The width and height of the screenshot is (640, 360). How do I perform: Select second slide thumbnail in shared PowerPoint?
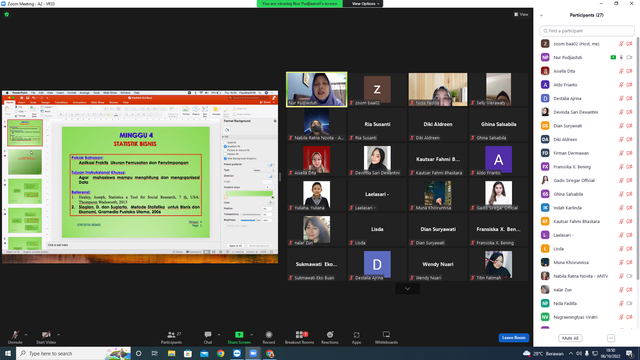coord(25,162)
